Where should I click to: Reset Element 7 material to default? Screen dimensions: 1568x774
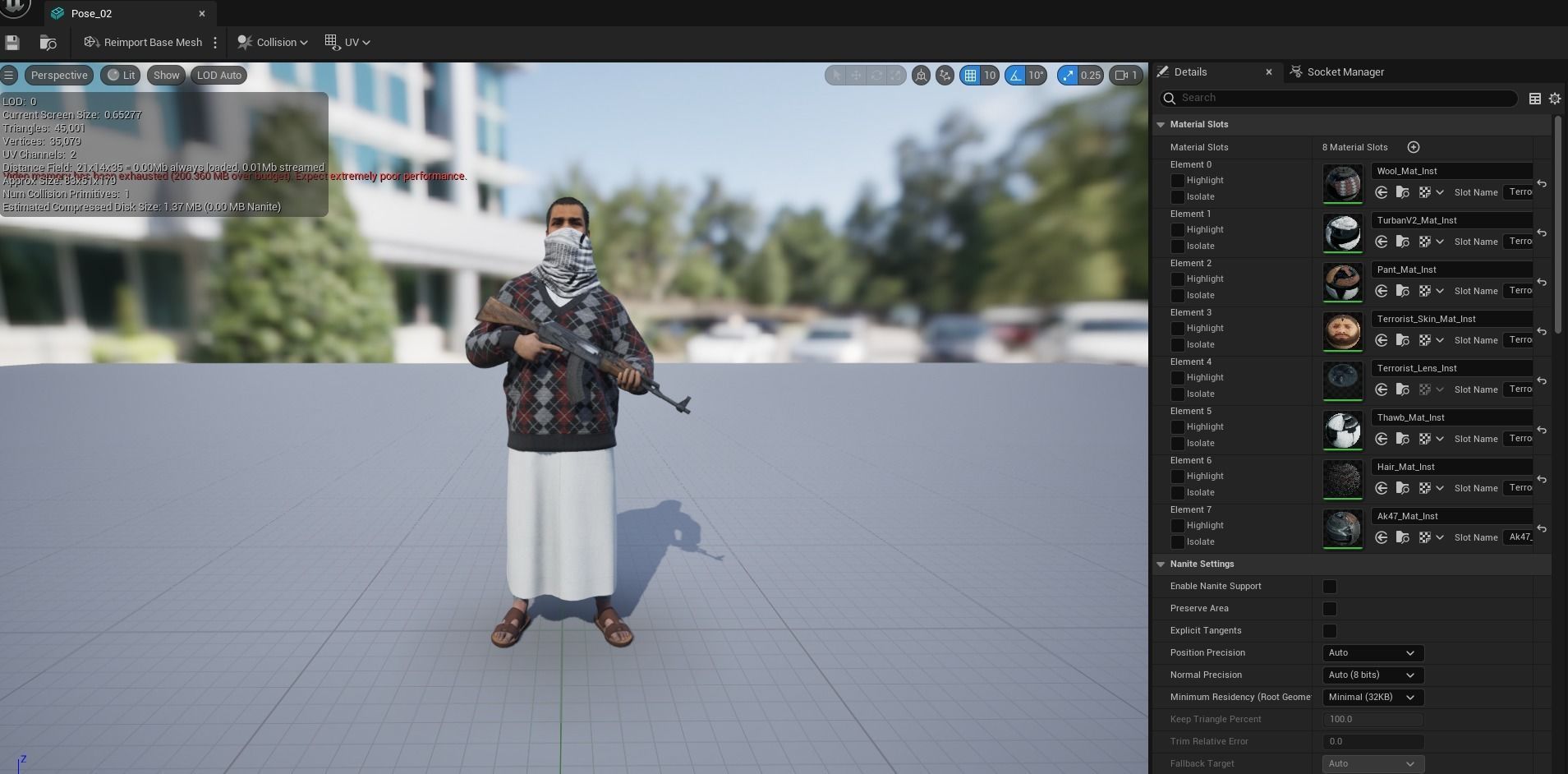tap(1542, 528)
